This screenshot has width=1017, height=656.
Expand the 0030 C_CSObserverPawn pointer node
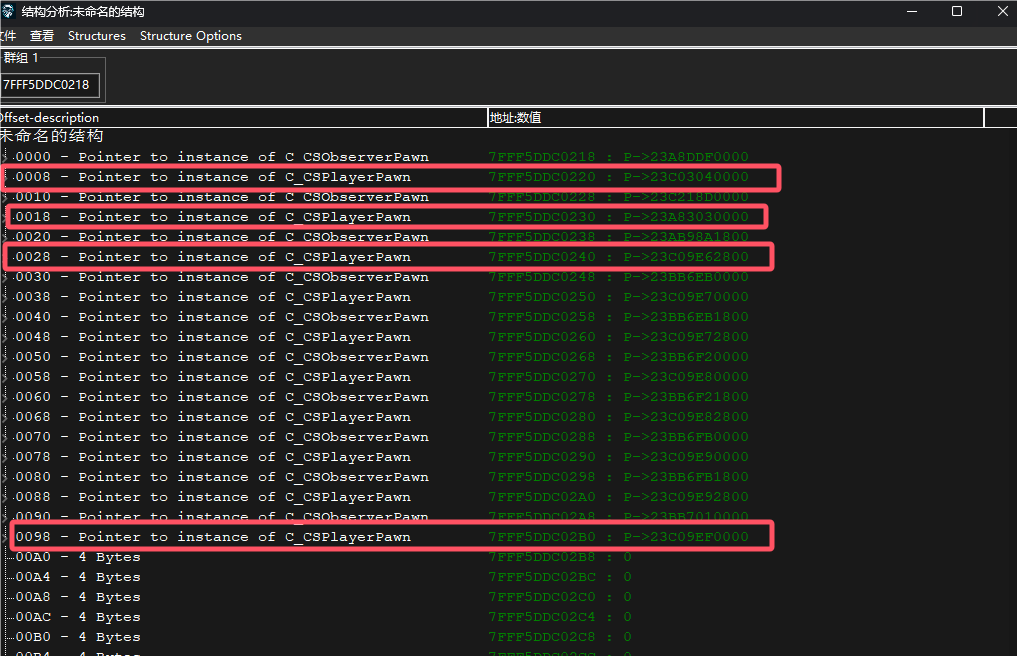click(x=5, y=277)
